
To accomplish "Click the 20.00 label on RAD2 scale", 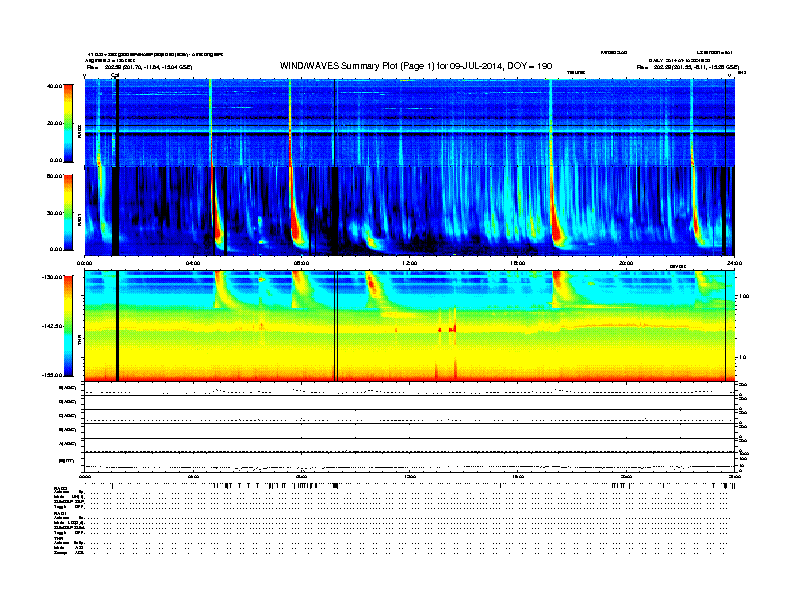I will [54, 123].
